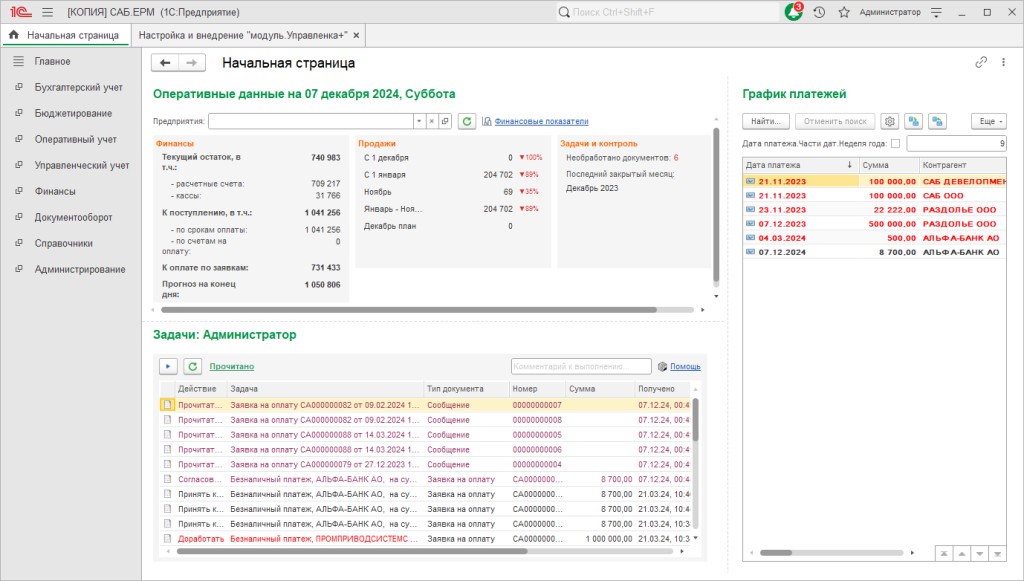The image size is (1024, 581).
Task: Open the notifications bell icon
Action: [793, 12]
